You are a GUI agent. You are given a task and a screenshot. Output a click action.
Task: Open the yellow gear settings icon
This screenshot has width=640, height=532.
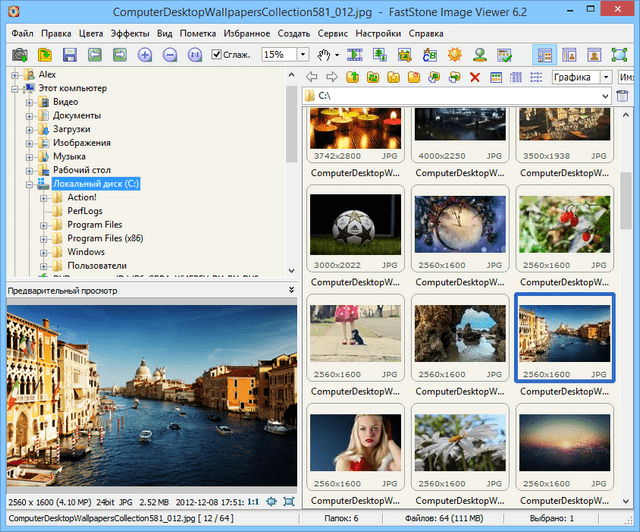point(454,54)
